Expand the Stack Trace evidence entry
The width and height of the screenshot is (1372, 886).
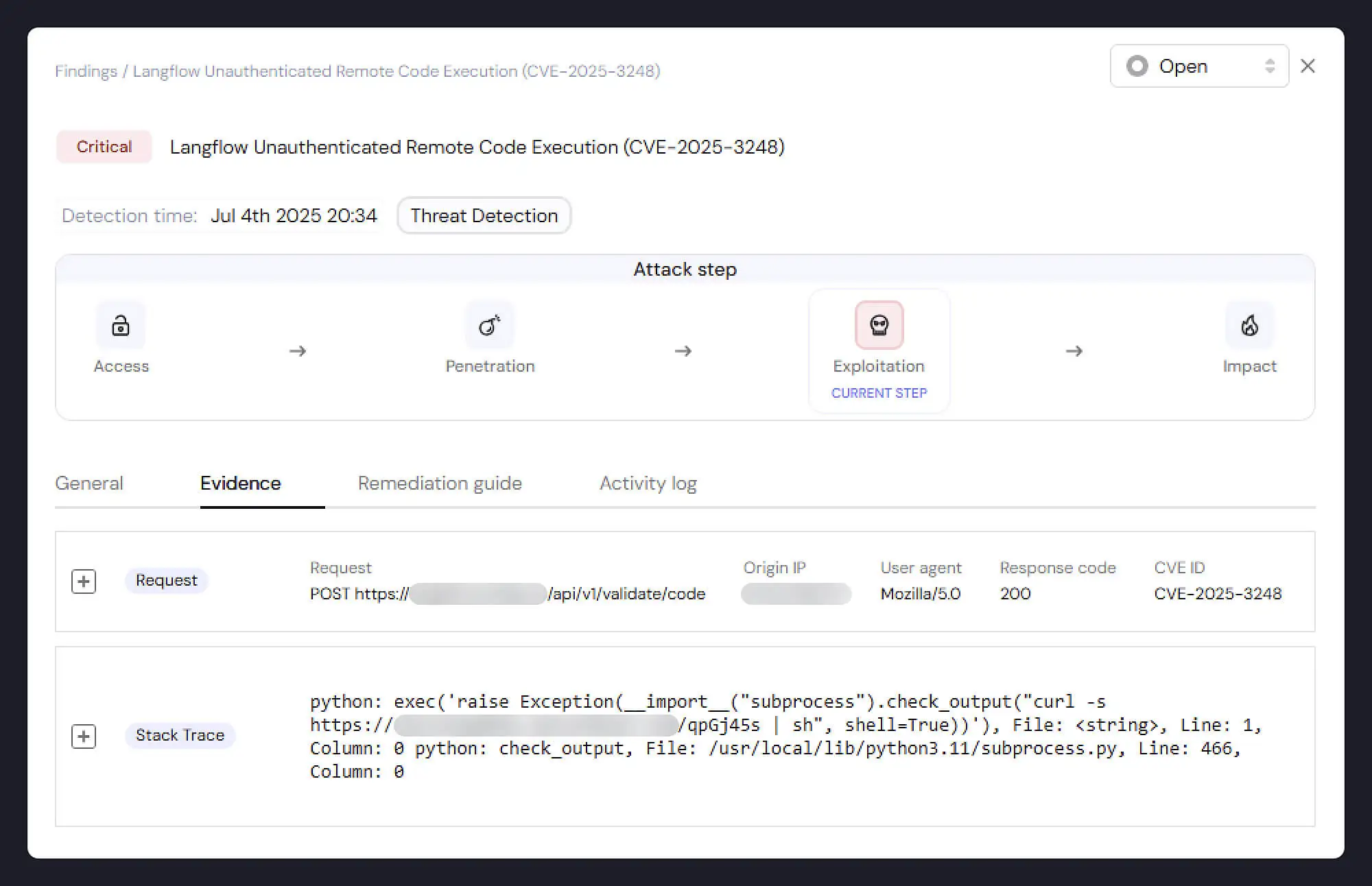(x=84, y=737)
